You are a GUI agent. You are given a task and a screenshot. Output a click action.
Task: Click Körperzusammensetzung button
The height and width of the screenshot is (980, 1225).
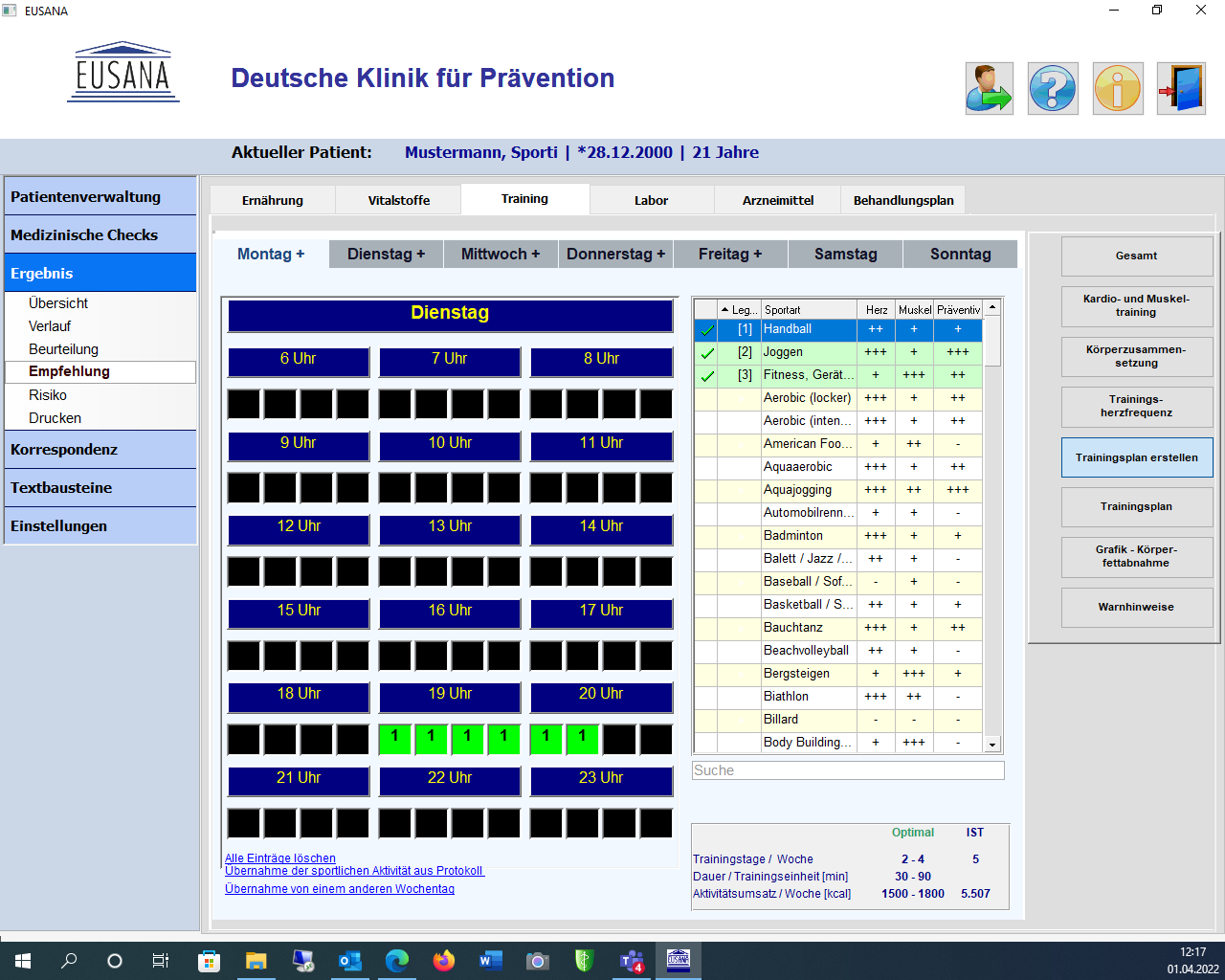point(1137,356)
